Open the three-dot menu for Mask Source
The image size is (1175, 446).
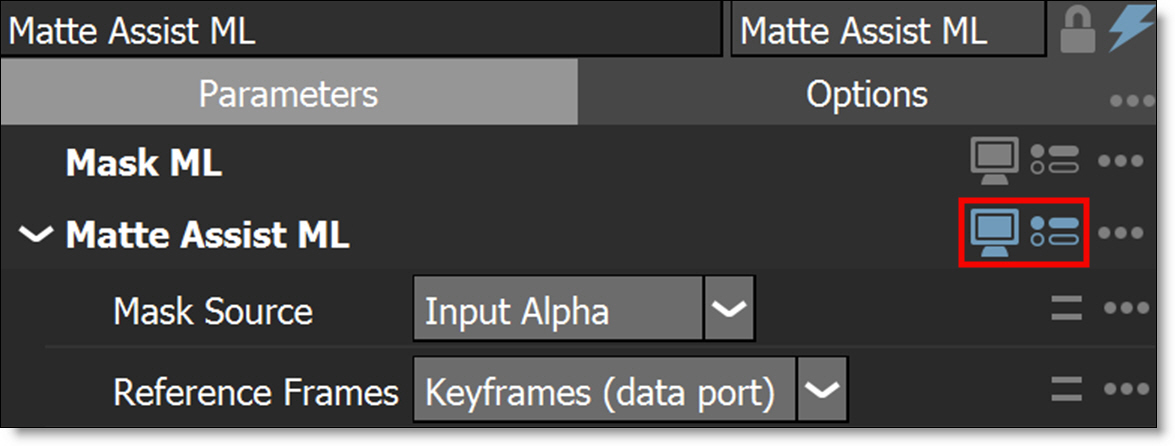pos(1125,308)
